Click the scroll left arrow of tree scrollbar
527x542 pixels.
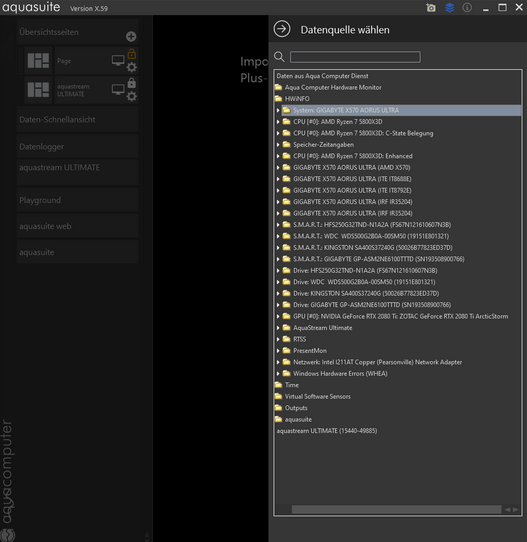click(x=507, y=510)
